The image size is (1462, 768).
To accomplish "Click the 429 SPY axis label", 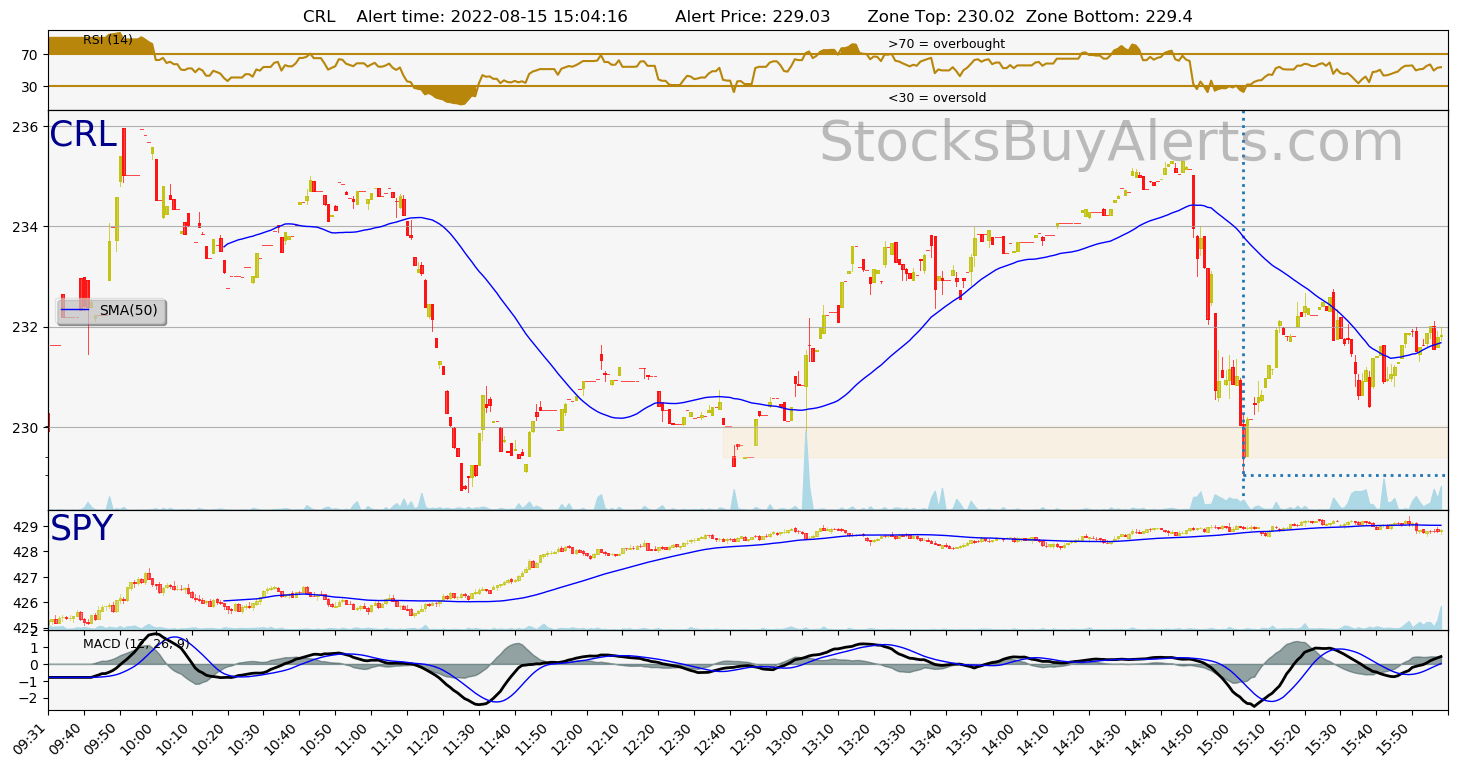I will [x=27, y=527].
